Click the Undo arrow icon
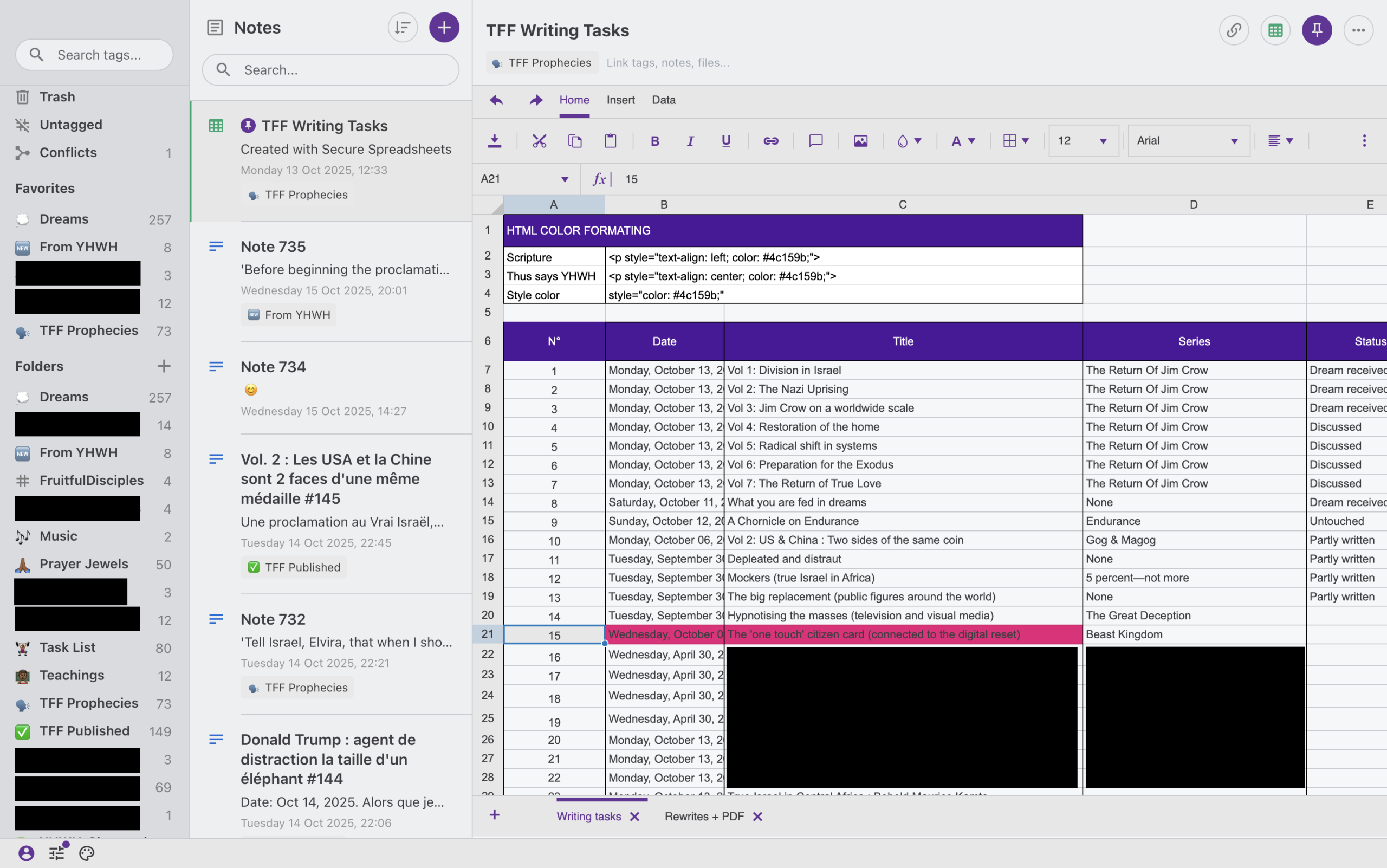The height and width of the screenshot is (868, 1387). [x=496, y=100]
